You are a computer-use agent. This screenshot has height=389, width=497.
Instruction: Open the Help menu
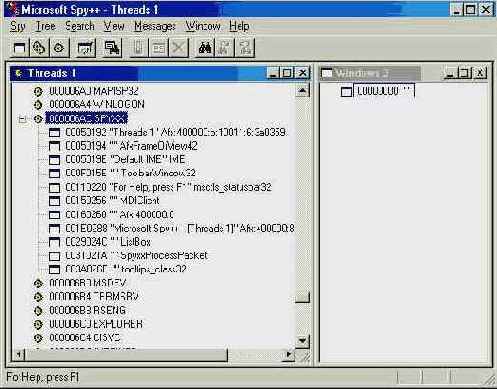tap(239, 26)
